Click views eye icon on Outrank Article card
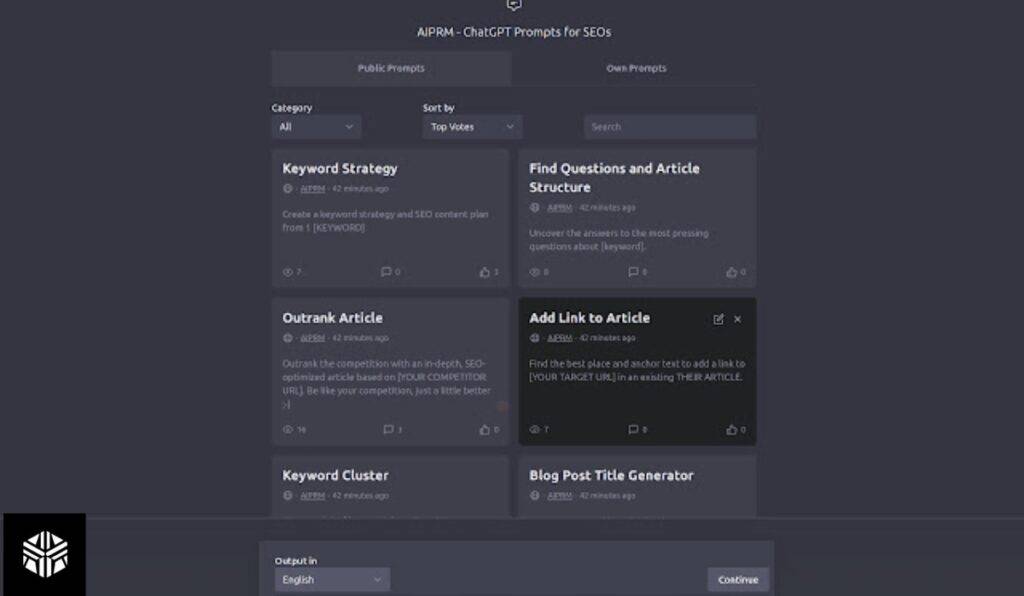Image resolution: width=1024 pixels, height=596 pixels. click(287, 430)
